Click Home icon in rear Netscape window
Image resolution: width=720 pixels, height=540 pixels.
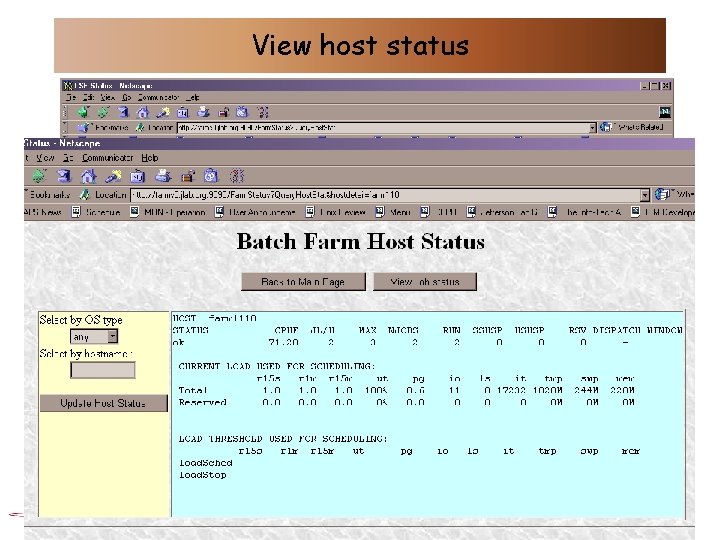(143, 112)
